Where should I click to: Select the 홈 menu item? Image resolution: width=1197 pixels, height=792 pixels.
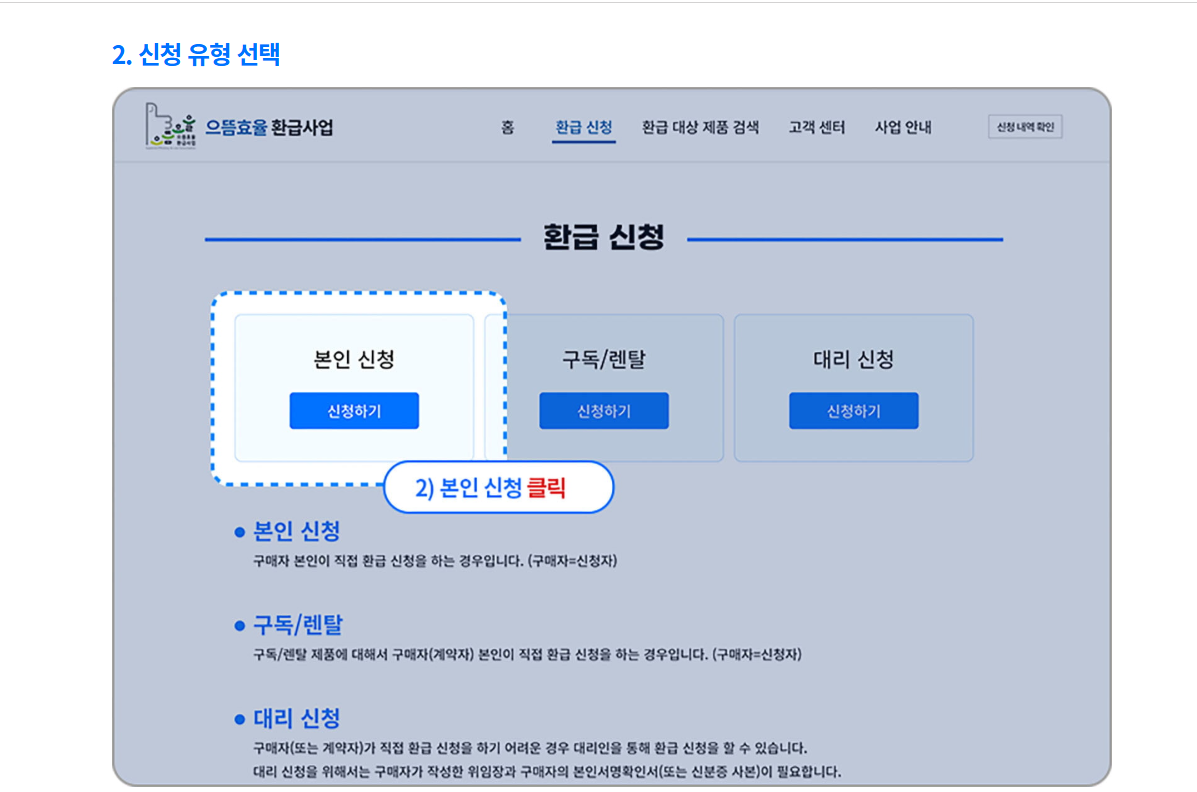pyautogui.click(x=506, y=127)
